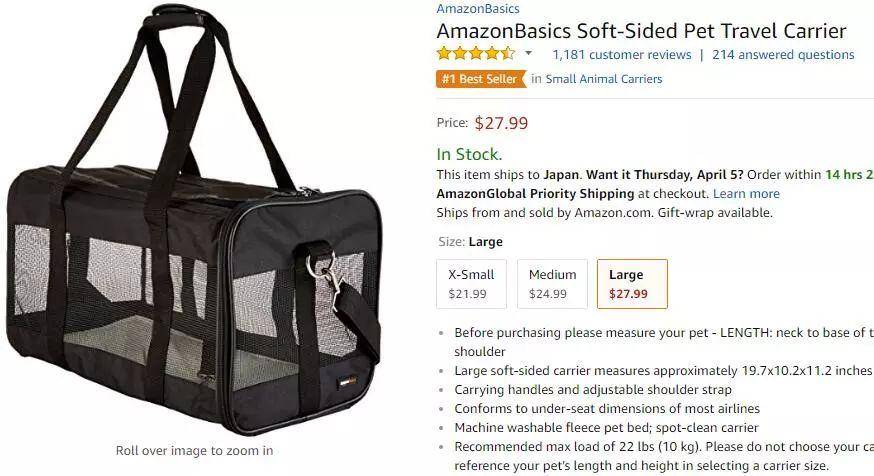Select the Large size option
This screenshot has width=874, height=476.
pos(632,284)
